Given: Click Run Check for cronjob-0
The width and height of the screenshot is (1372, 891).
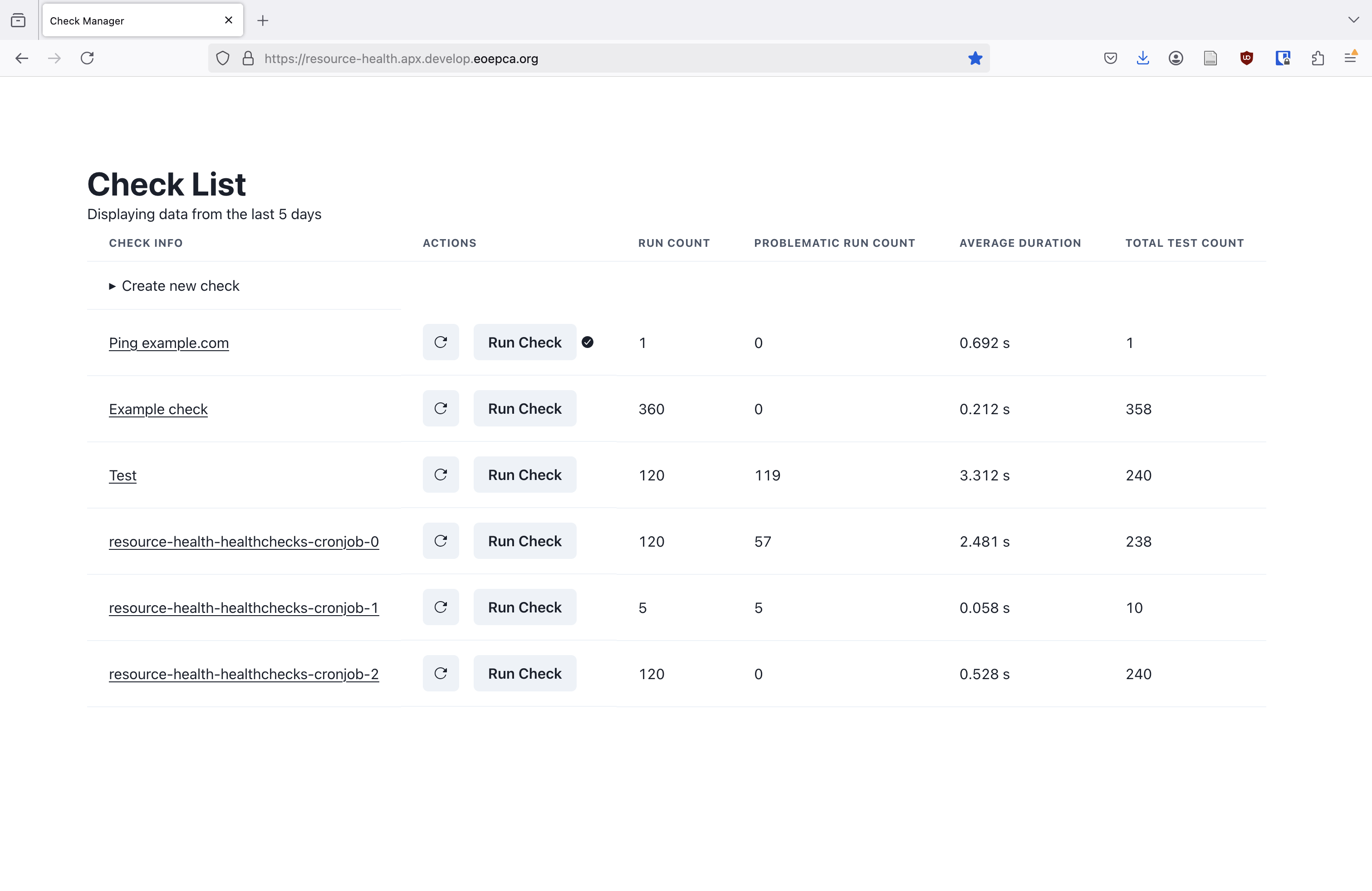Looking at the screenshot, I should 524,541.
